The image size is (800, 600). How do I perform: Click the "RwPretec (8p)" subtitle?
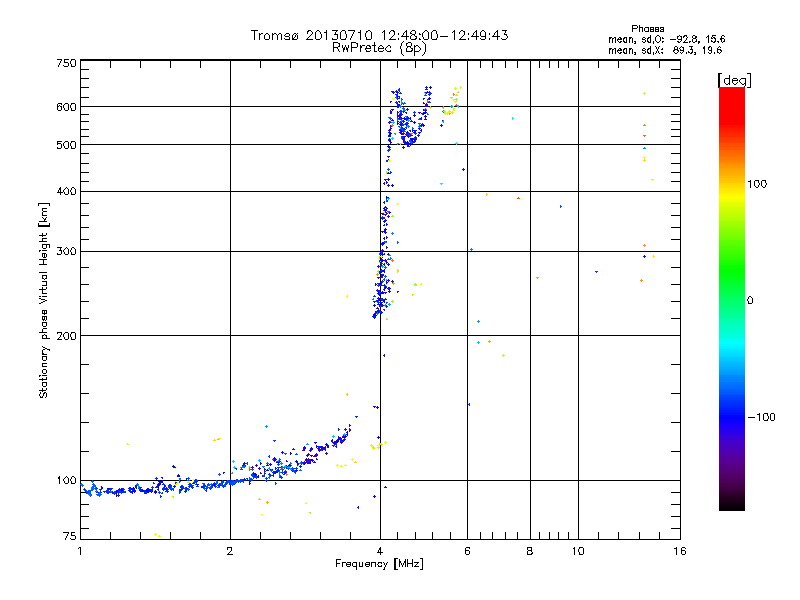tap(379, 48)
